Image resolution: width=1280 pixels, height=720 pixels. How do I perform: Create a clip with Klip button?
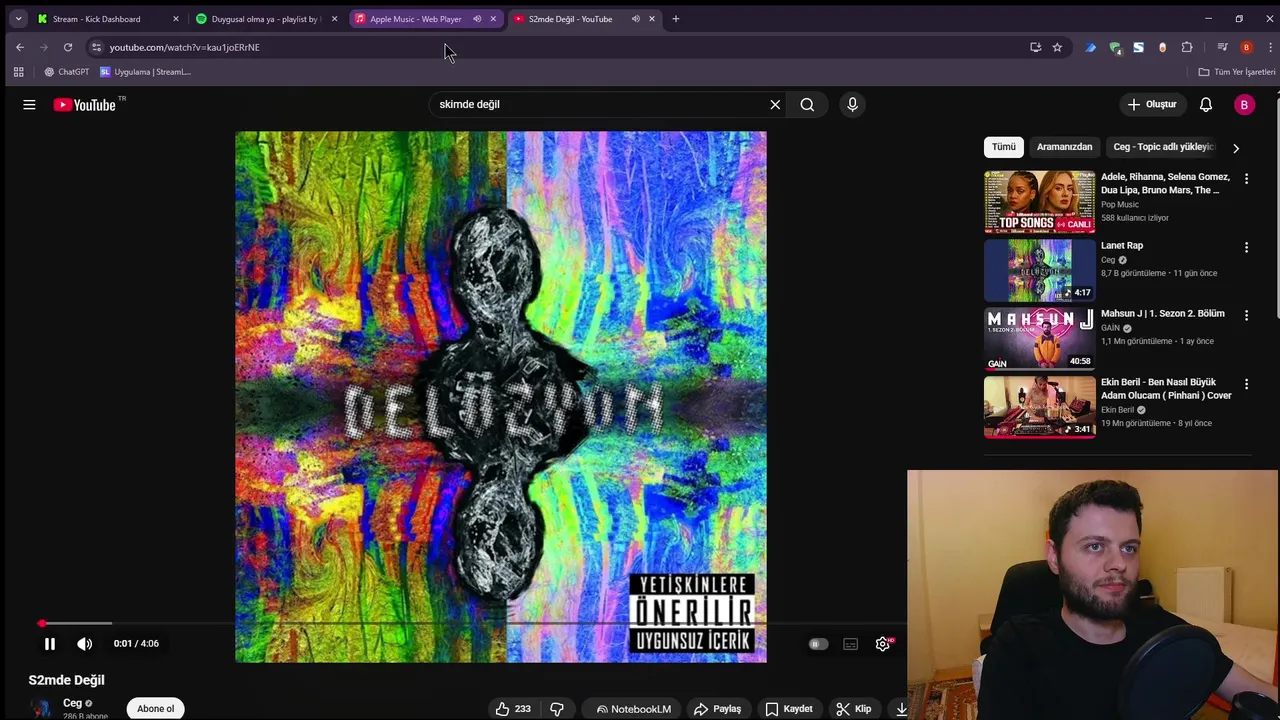point(853,708)
